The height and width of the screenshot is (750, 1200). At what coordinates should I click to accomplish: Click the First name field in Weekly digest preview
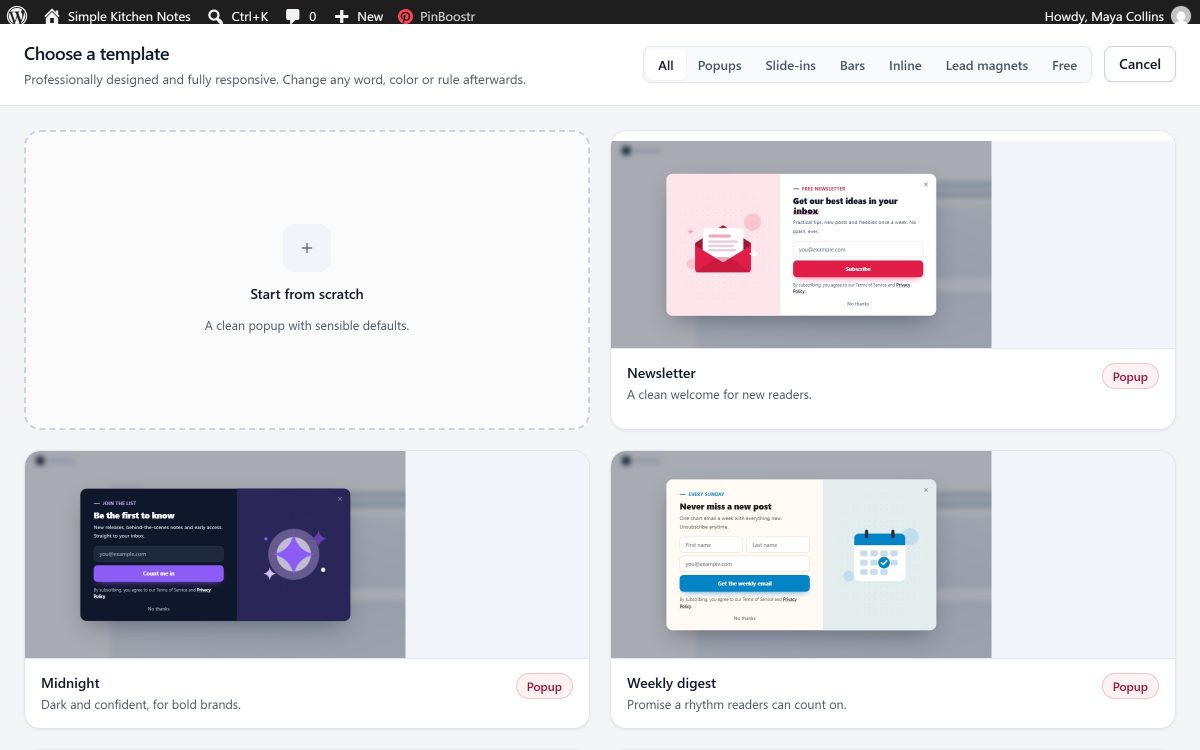(711, 545)
